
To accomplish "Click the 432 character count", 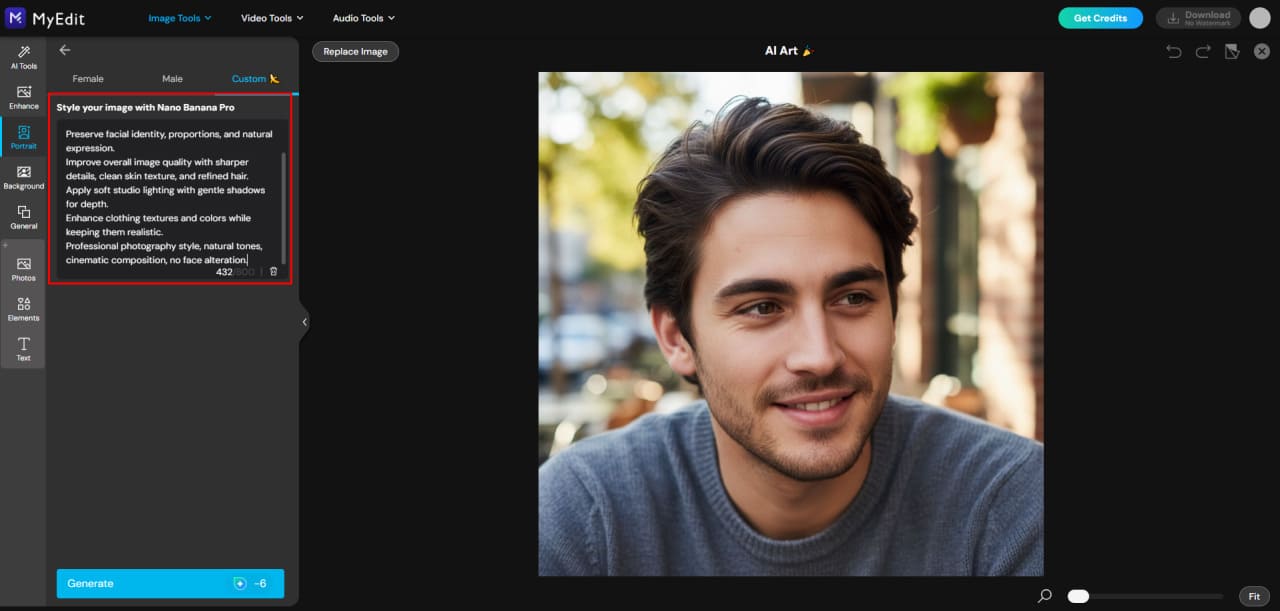I will (x=224, y=272).
